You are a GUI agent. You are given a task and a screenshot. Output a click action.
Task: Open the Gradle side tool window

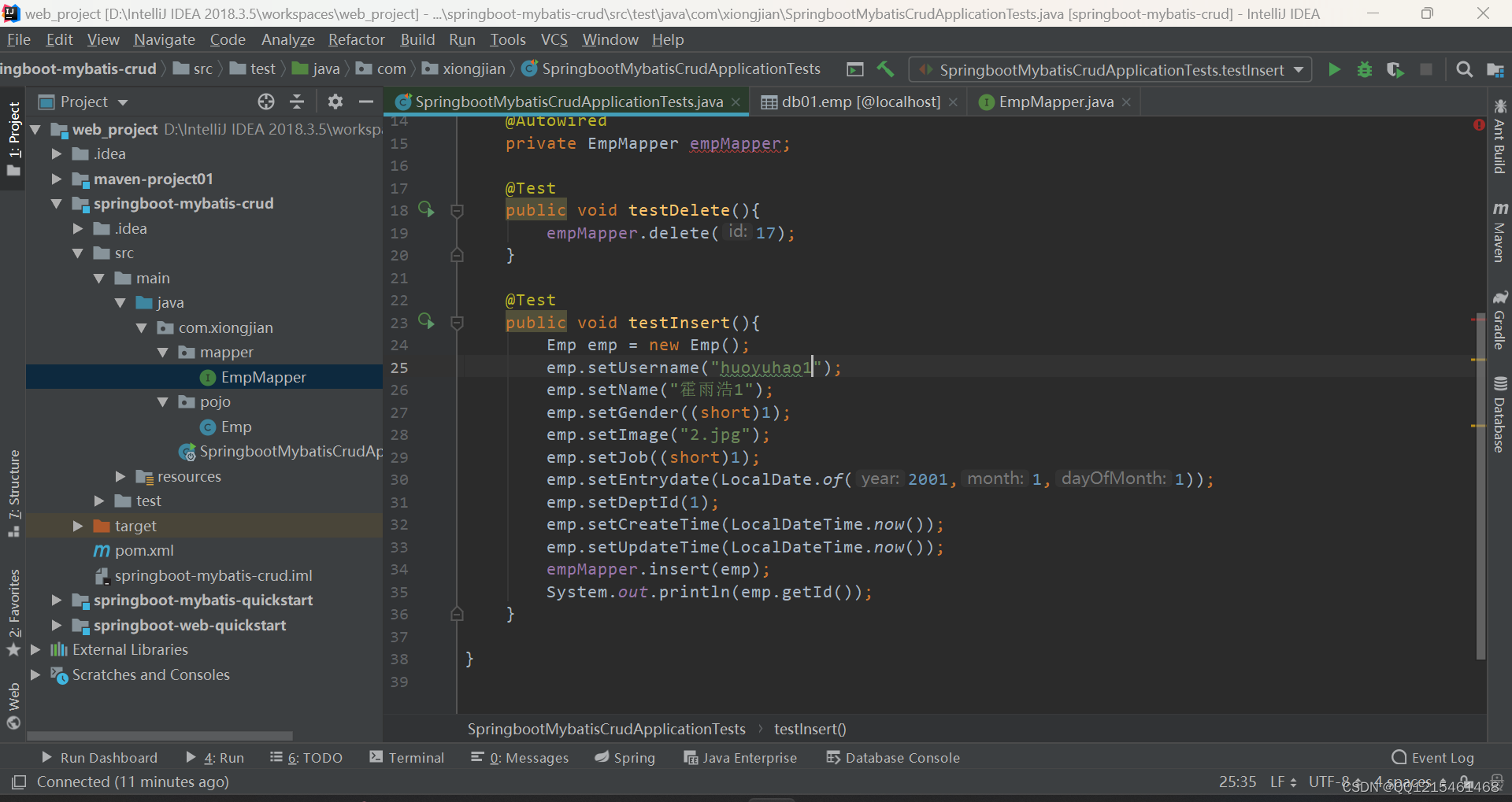pyautogui.click(x=1499, y=320)
